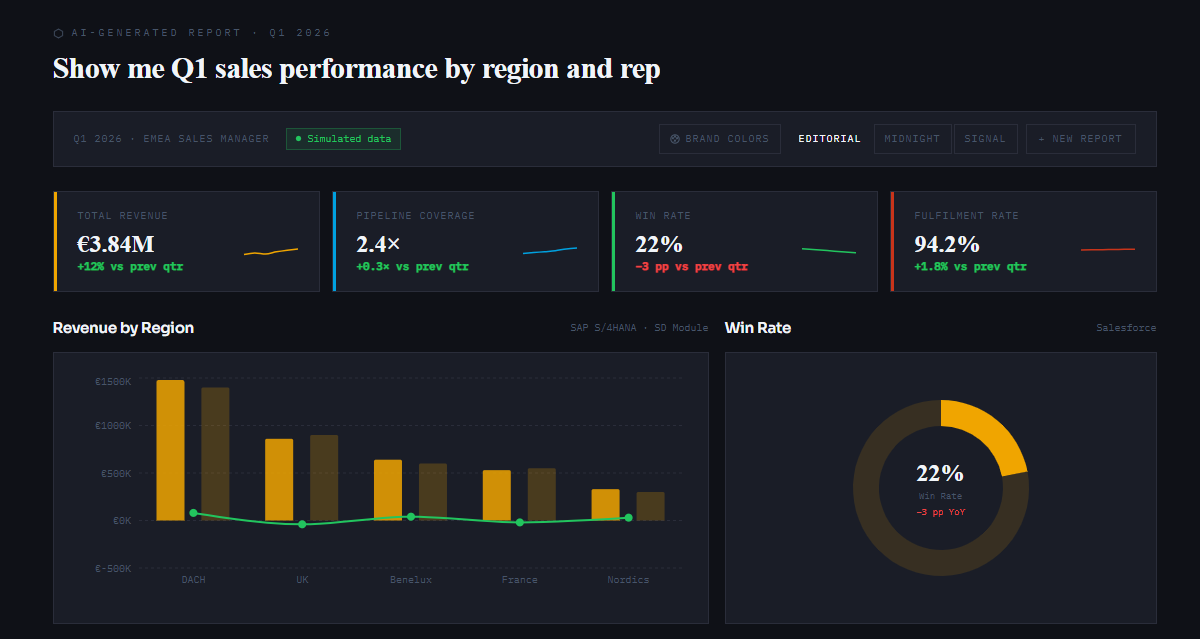Screen dimensions: 1200x639
Task: Click the Q1 2026 · EMEA Sales Manager label
Action: (x=171, y=139)
